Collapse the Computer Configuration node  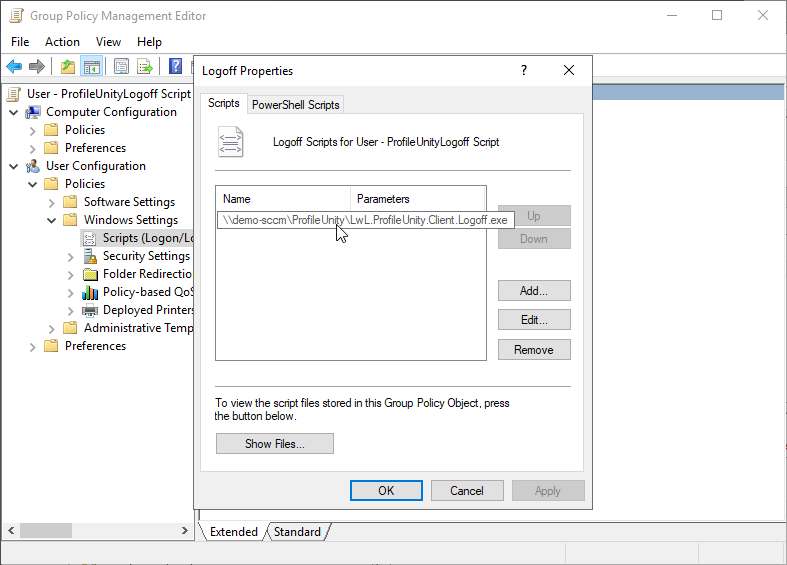pyautogui.click(x=14, y=112)
